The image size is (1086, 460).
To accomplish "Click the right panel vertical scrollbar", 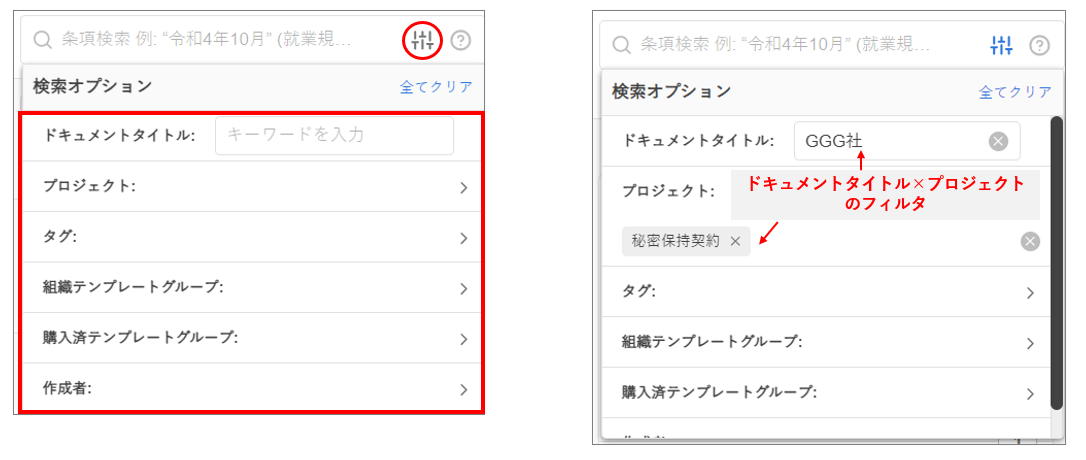I will (1056, 262).
